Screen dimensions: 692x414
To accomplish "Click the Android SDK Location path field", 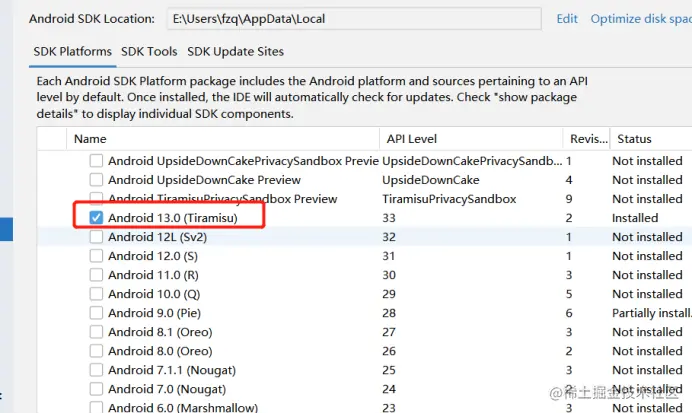I will coord(353,19).
